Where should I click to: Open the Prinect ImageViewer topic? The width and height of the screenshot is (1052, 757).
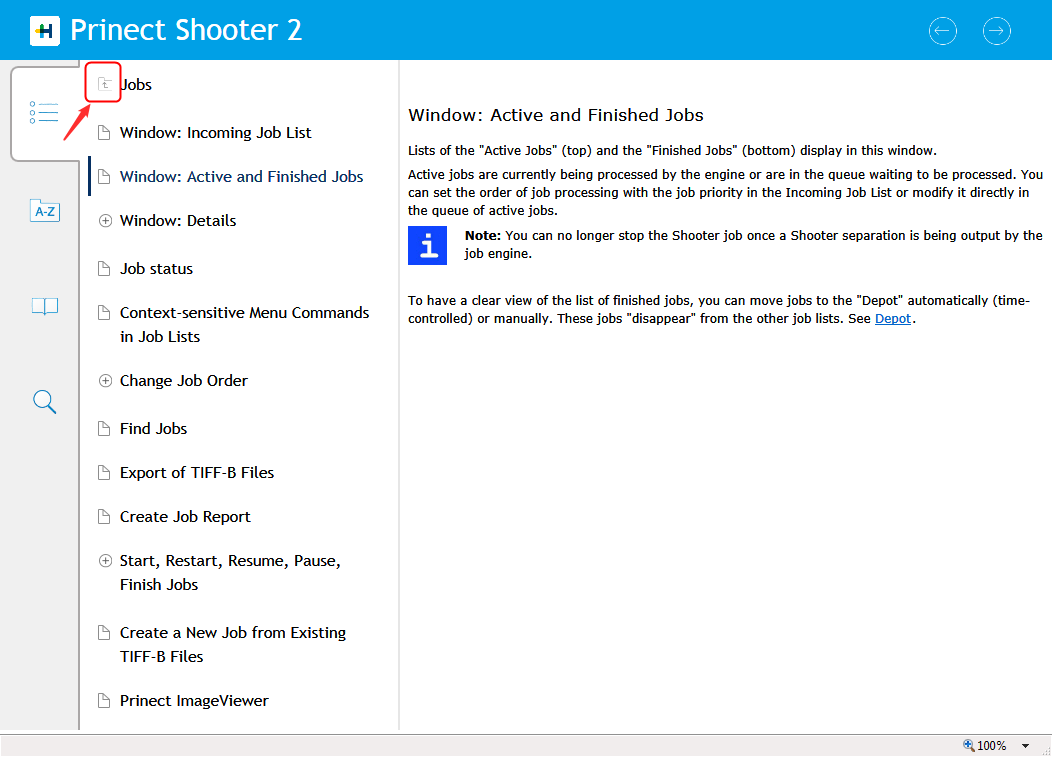[x=194, y=701]
